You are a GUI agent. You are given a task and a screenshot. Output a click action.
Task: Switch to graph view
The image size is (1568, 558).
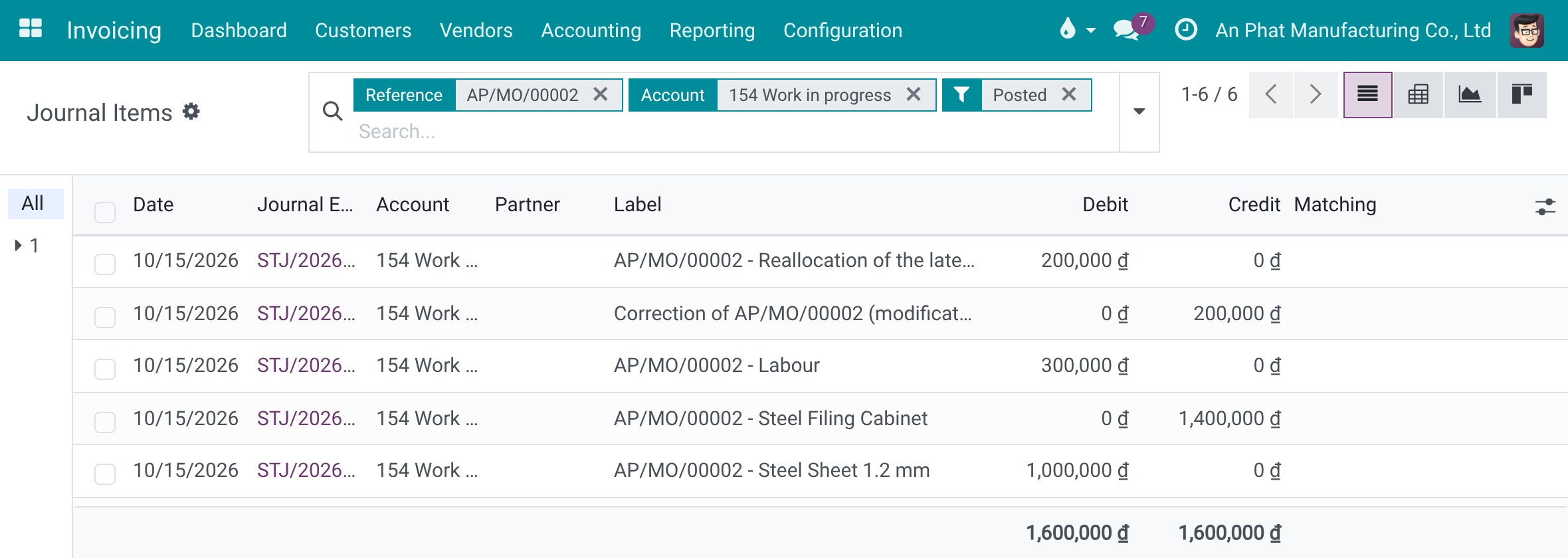pyautogui.click(x=1470, y=94)
